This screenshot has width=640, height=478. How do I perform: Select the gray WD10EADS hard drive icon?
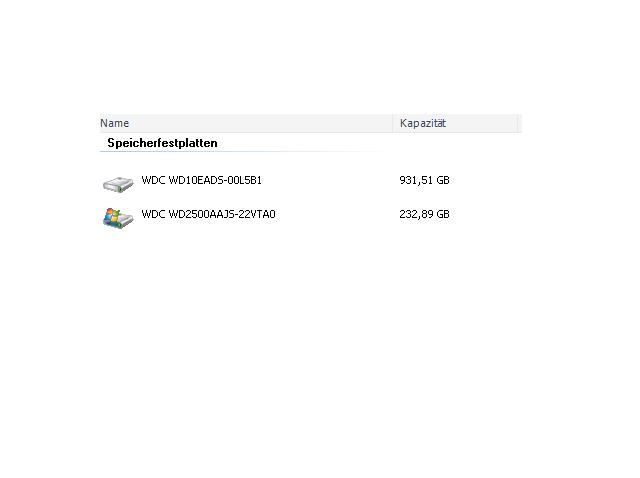pos(118,184)
